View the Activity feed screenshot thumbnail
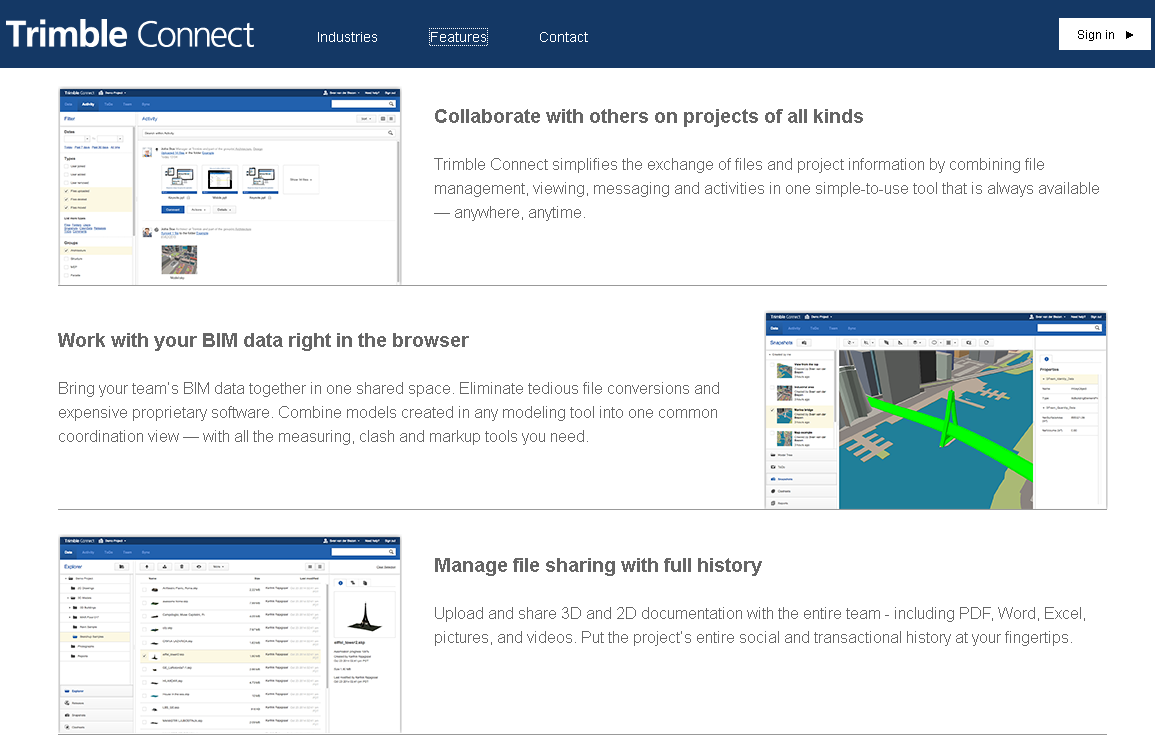Screen dimensions: 1155x741 click(230, 186)
